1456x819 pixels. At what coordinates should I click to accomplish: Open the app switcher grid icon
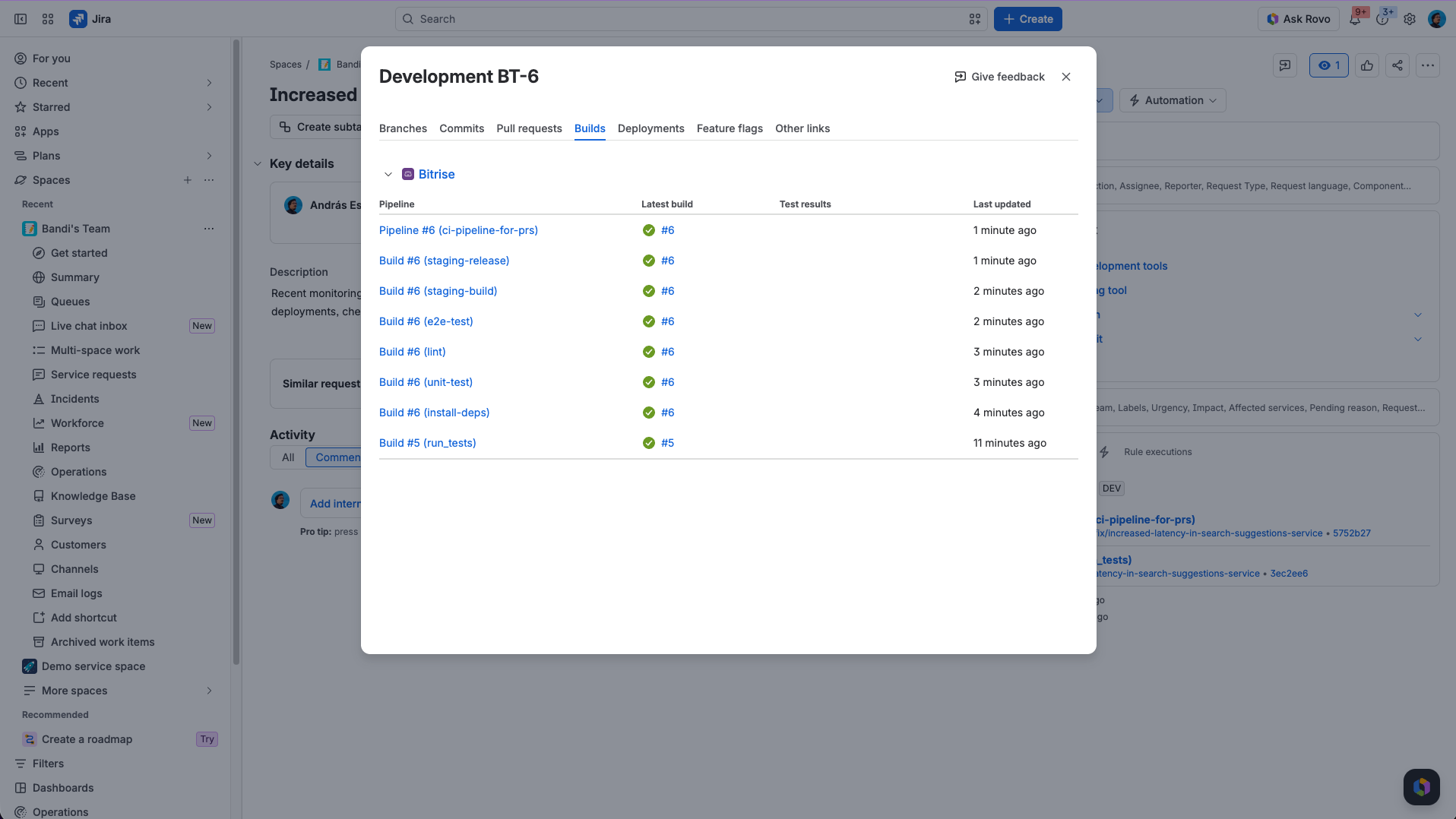pos(48,19)
